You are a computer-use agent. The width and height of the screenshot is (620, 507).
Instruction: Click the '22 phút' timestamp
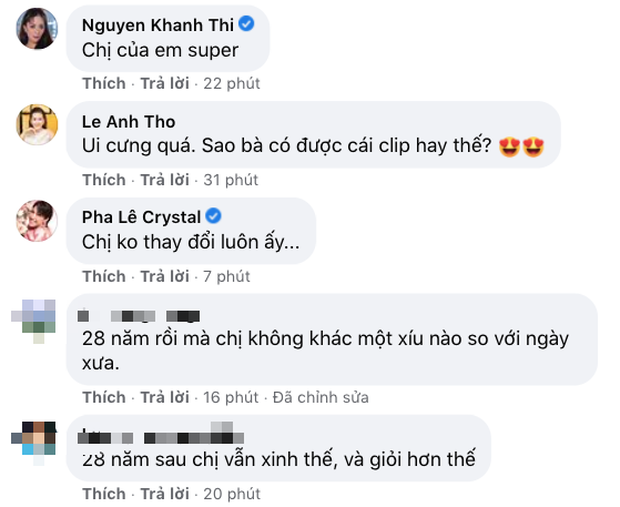click(x=232, y=83)
